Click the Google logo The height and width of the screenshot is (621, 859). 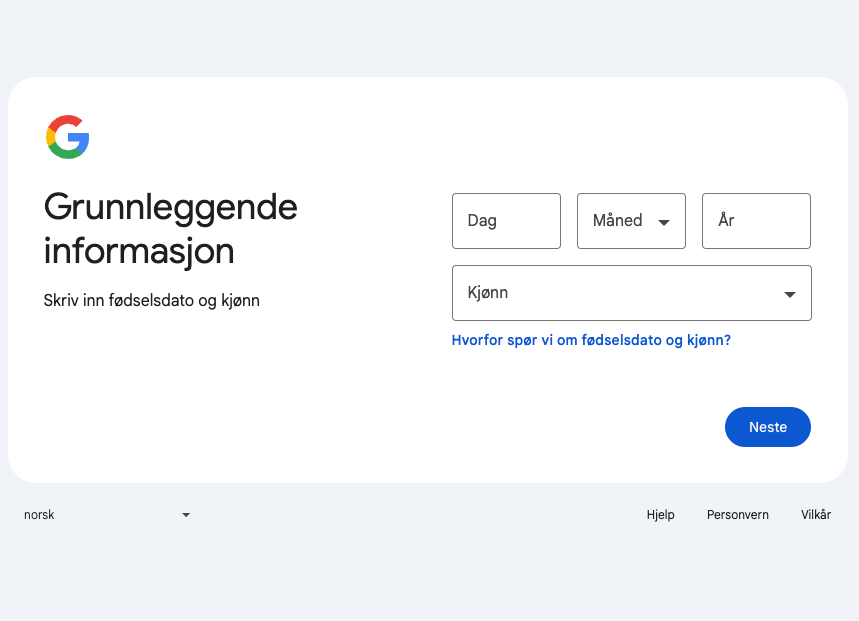pos(68,137)
